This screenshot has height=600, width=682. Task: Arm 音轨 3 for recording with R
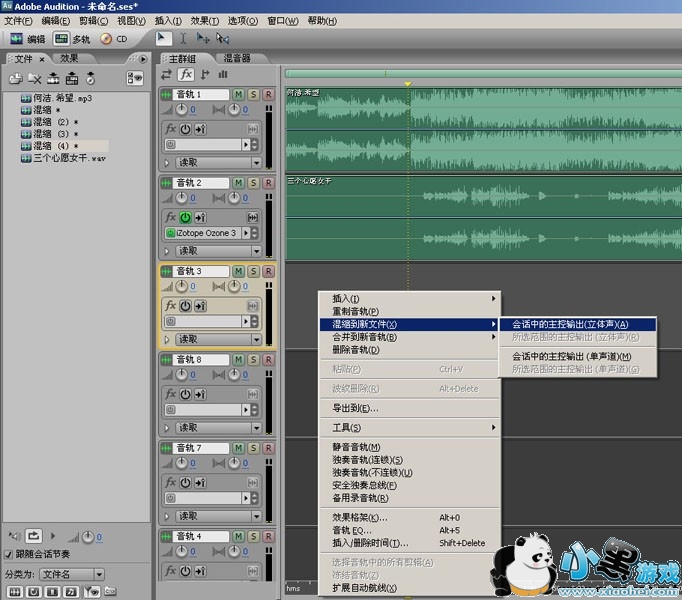coord(268,271)
